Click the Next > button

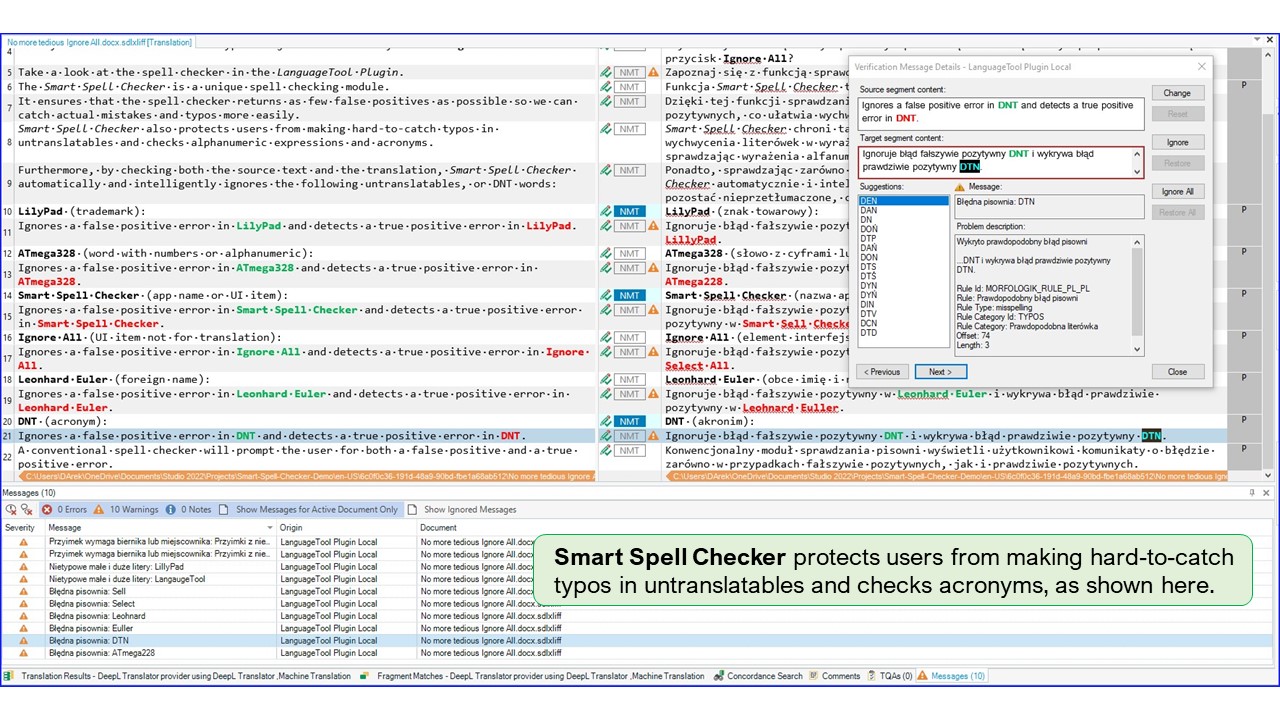tap(940, 372)
